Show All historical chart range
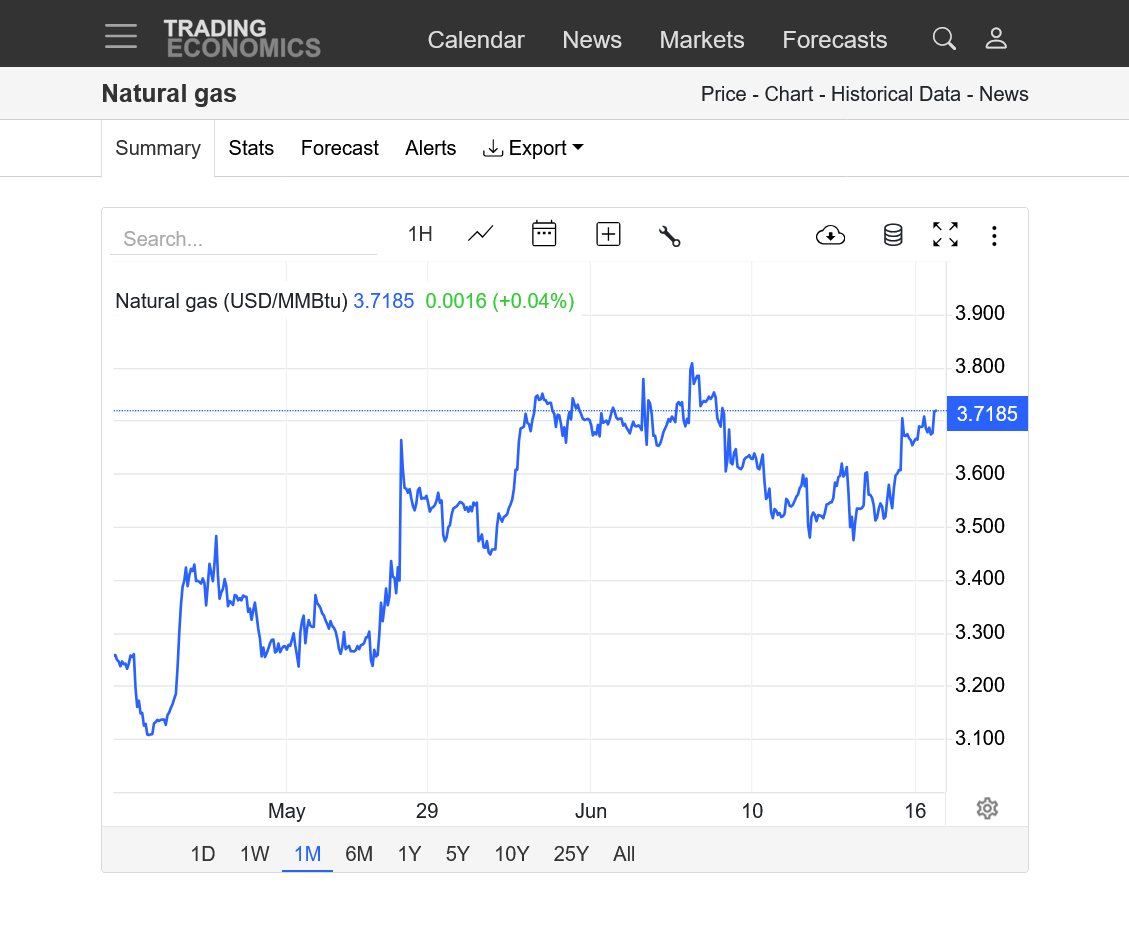 624,854
